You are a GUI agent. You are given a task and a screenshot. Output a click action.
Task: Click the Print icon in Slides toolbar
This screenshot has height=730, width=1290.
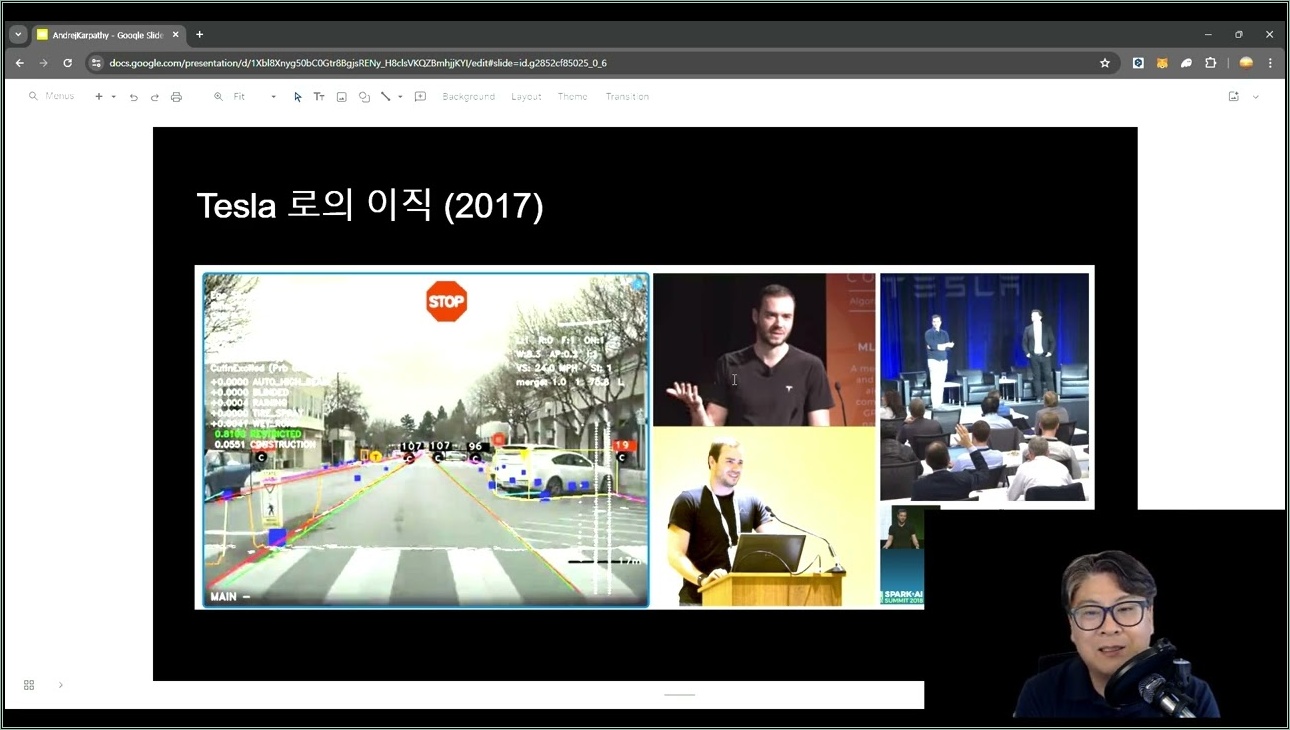coord(176,97)
